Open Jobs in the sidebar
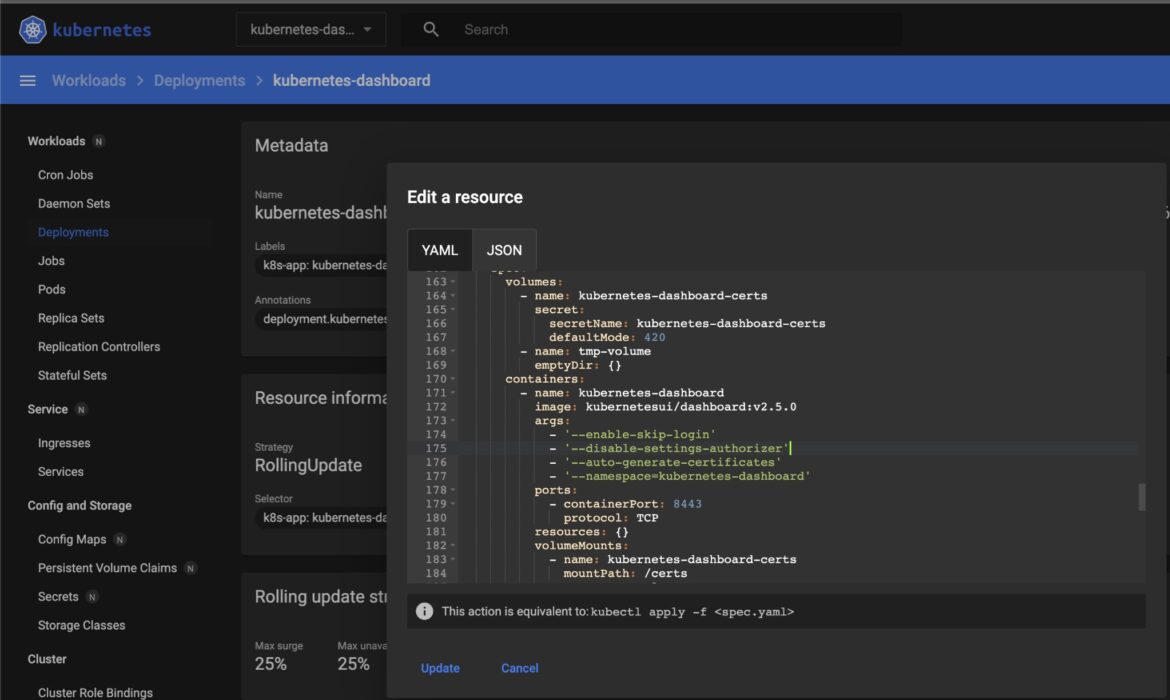The height and width of the screenshot is (700, 1170). point(51,261)
